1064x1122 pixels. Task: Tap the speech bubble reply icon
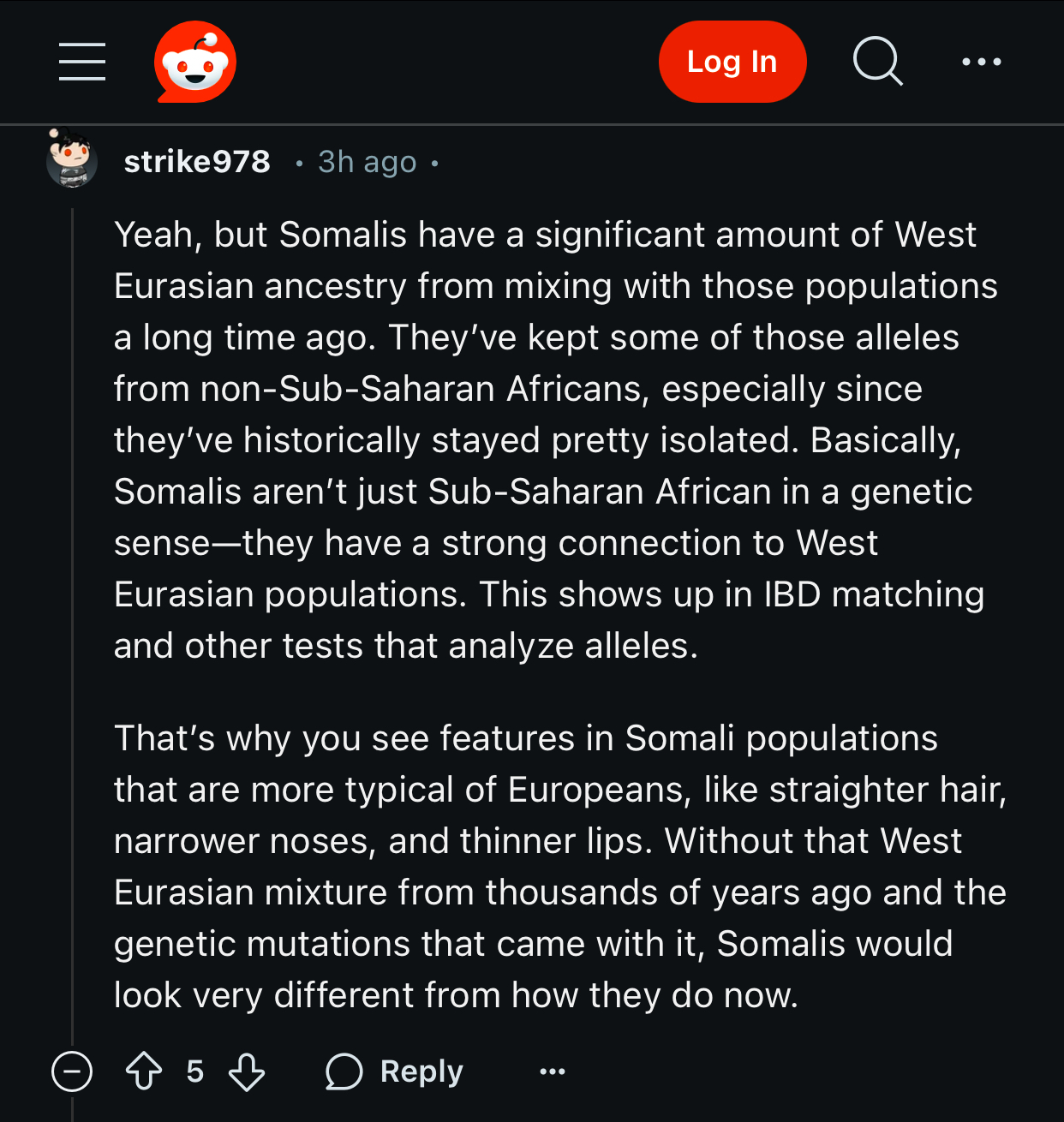tap(344, 1071)
